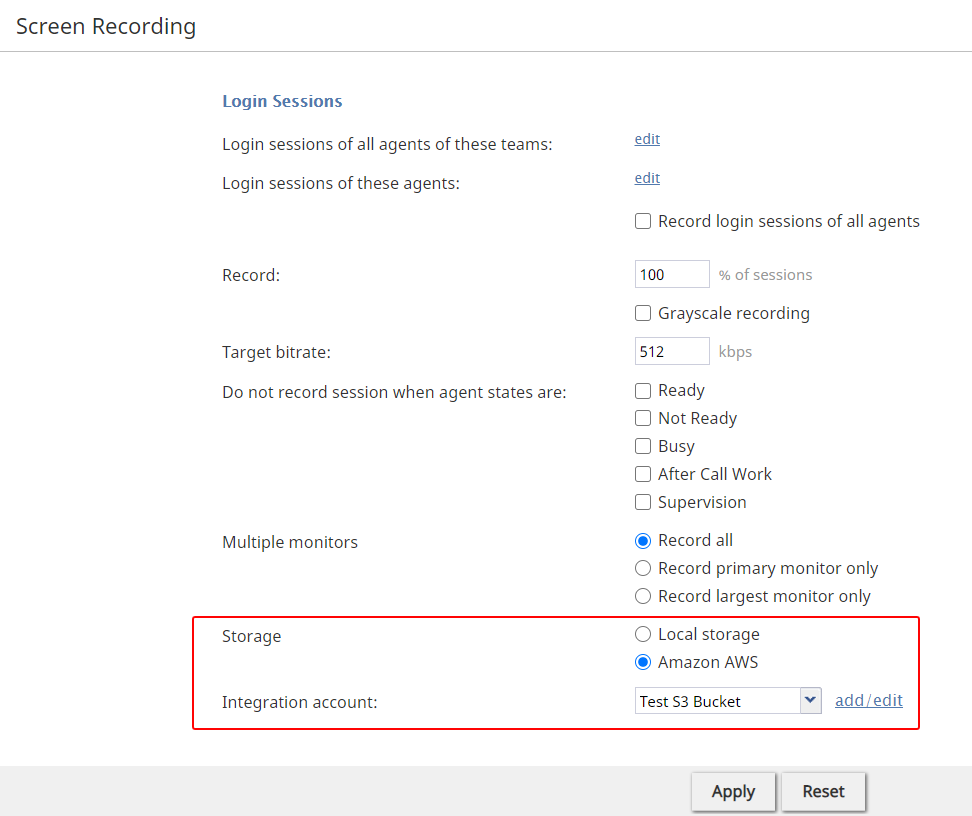Image resolution: width=972 pixels, height=816 pixels.
Task: Check the Ready agent state box
Action: tap(643, 391)
